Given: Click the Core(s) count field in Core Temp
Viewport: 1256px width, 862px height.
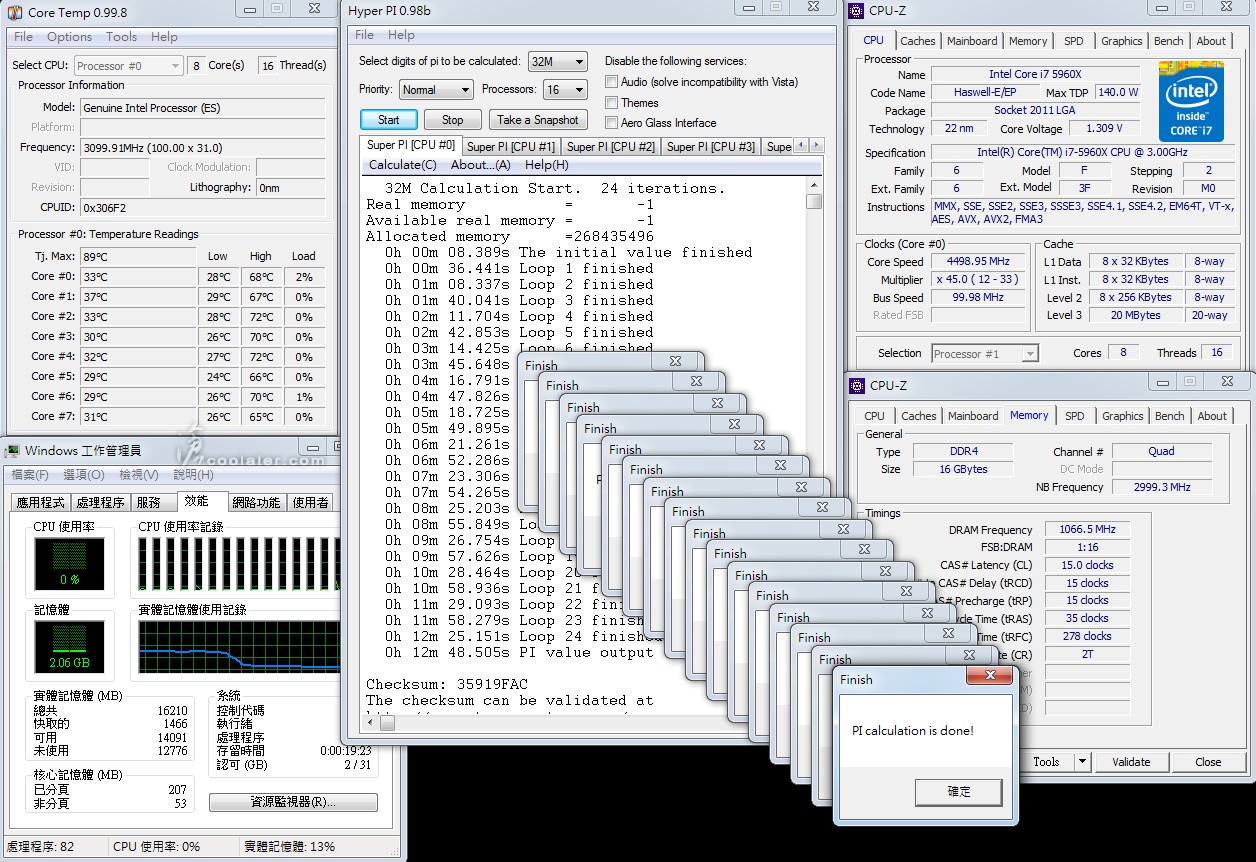Looking at the screenshot, I should pos(196,66).
